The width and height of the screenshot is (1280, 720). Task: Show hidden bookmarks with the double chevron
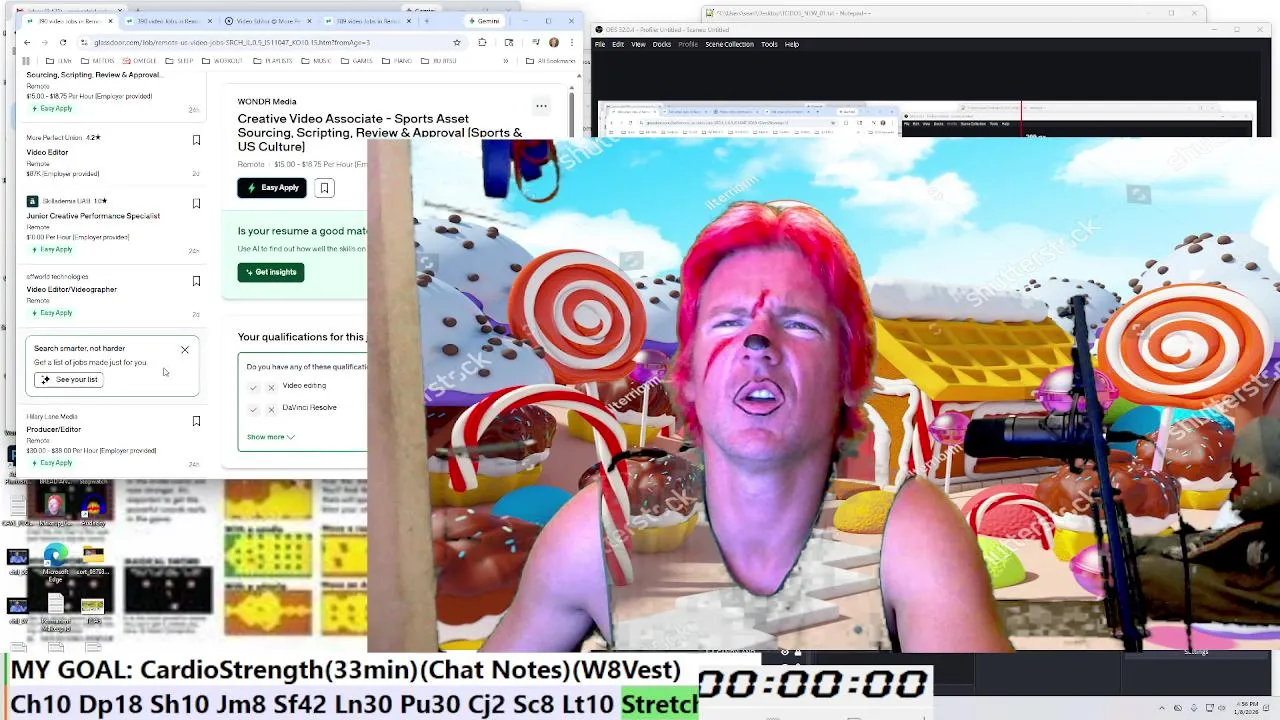[x=504, y=61]
